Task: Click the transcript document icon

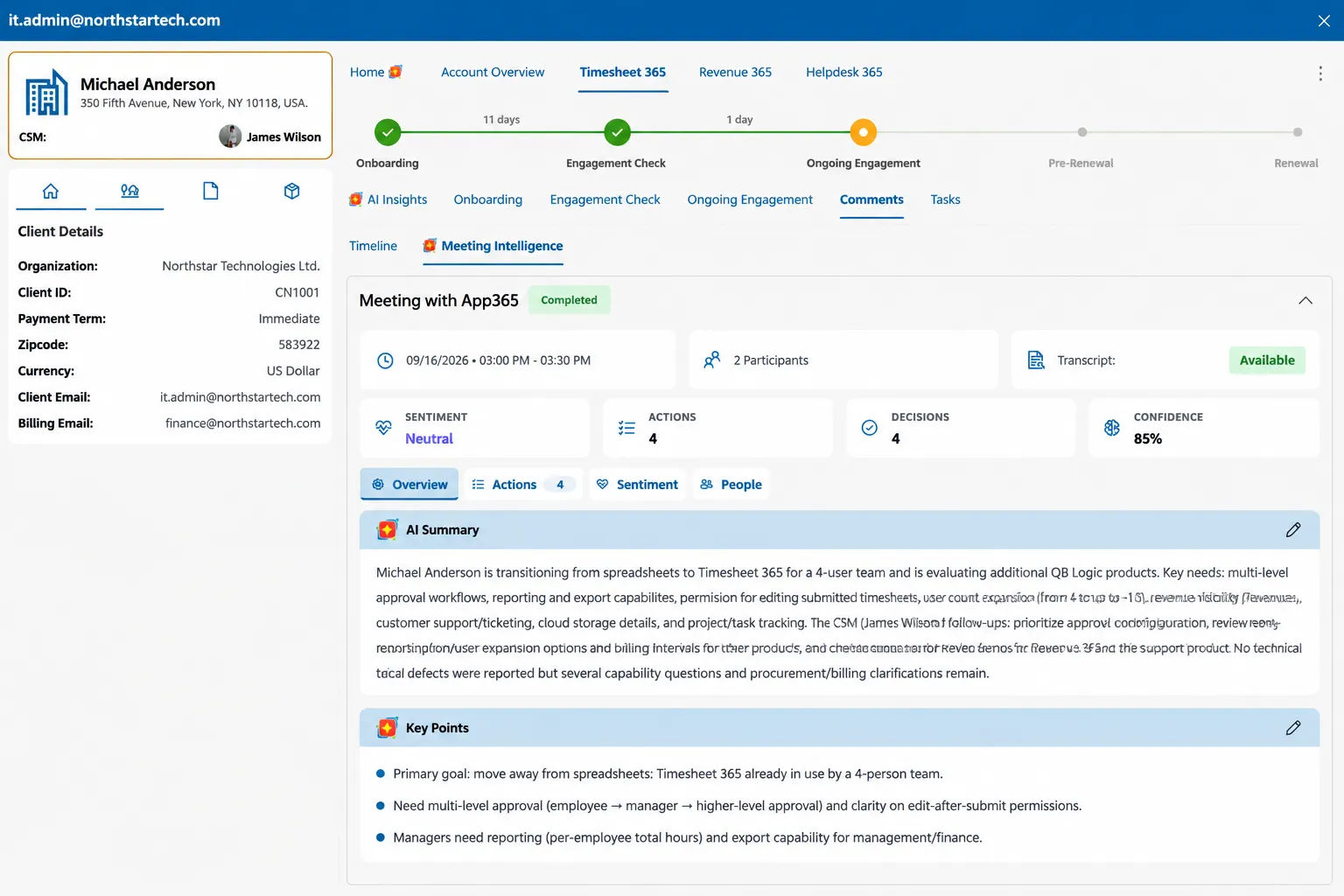Action: click(x=1036, y=360)
